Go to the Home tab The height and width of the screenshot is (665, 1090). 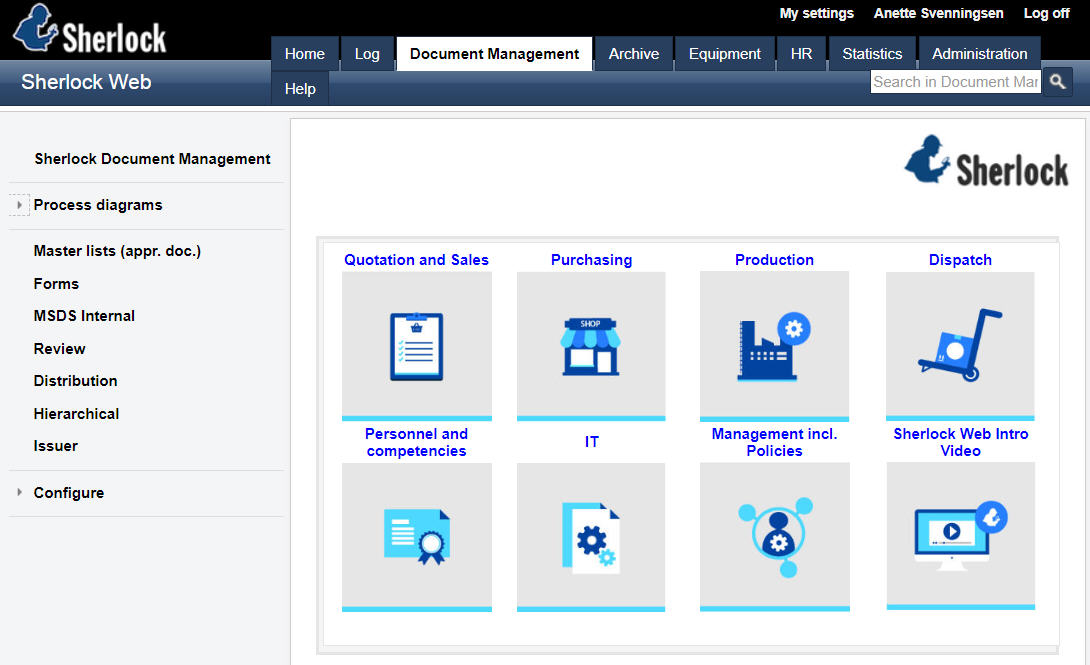tap(304, 54)
